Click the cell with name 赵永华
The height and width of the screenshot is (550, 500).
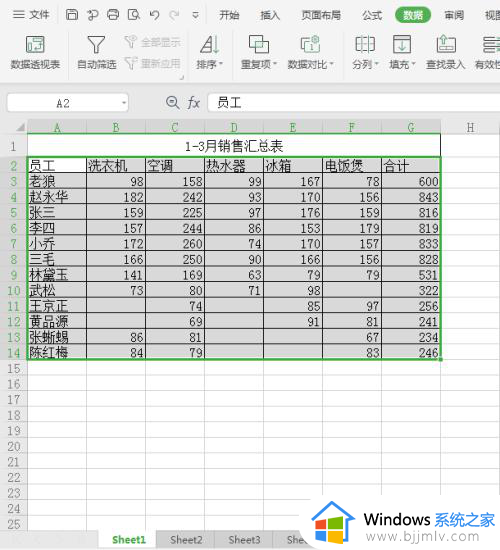click(57, 196)
